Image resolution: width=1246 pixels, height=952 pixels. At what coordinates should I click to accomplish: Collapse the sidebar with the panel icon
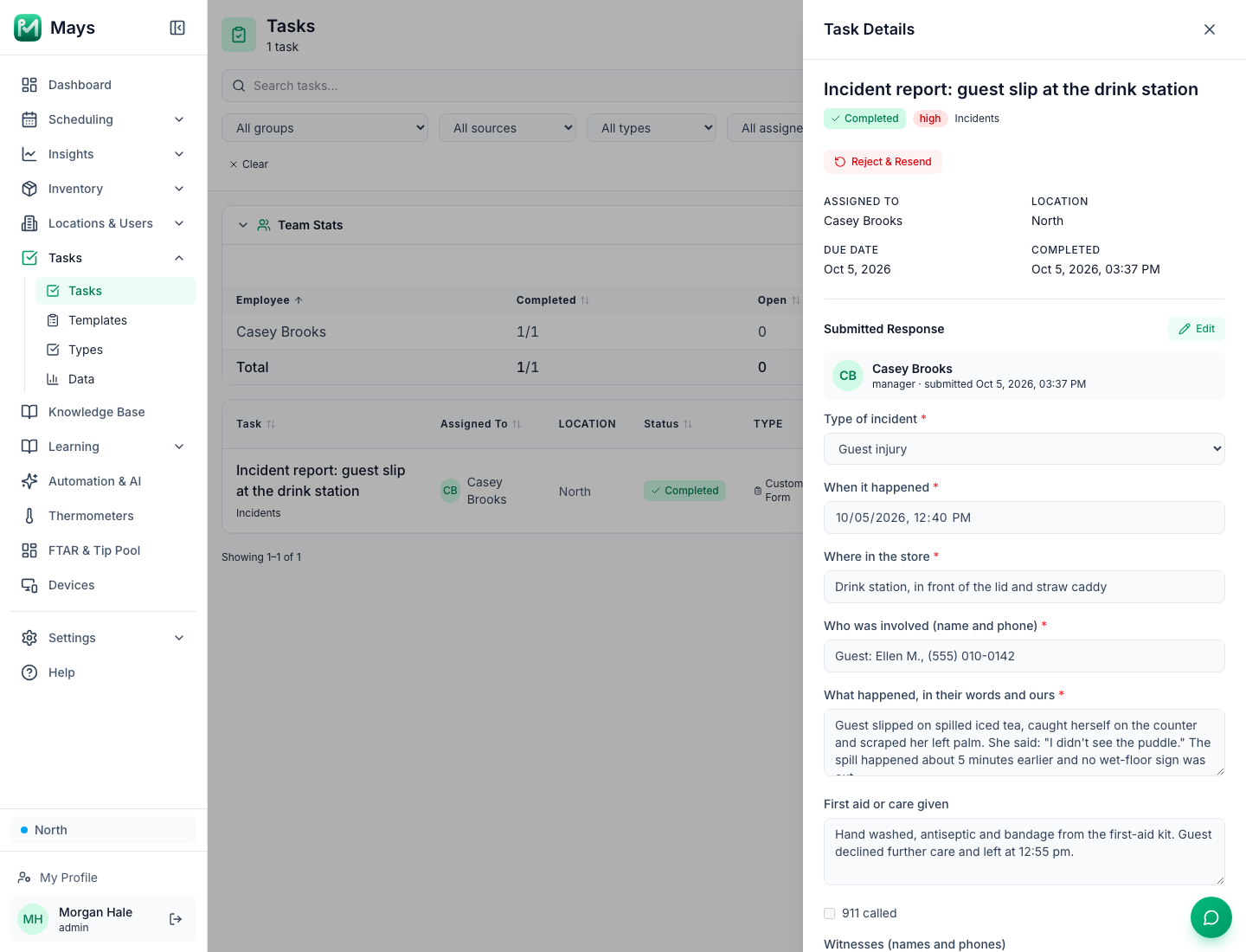coord(177,28)
